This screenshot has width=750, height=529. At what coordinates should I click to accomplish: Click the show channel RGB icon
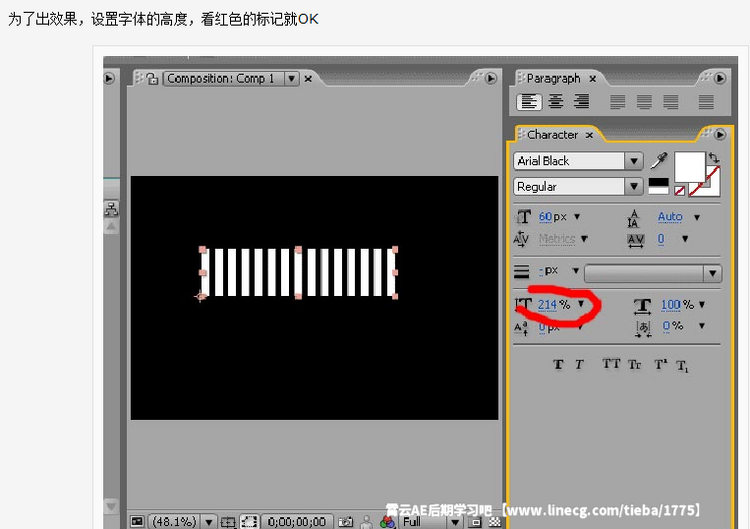coord(387,521)
